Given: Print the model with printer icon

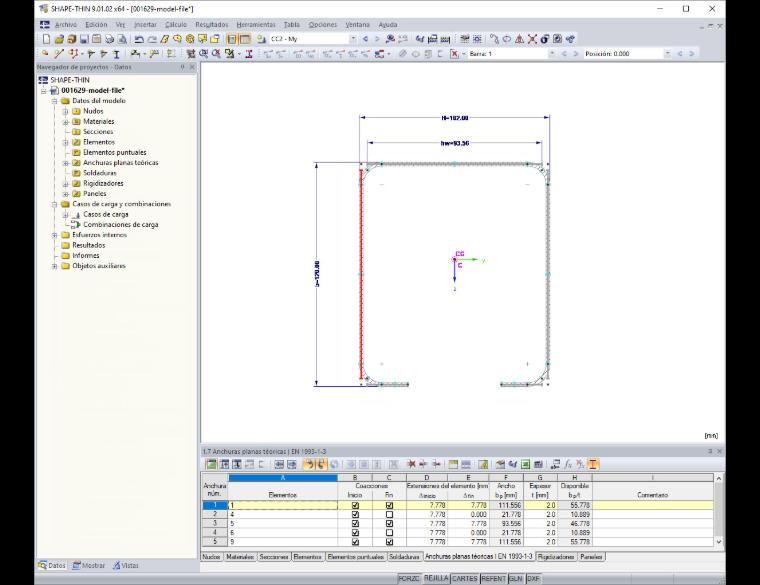Looking at the screenshot, I should tap(110, 39).
